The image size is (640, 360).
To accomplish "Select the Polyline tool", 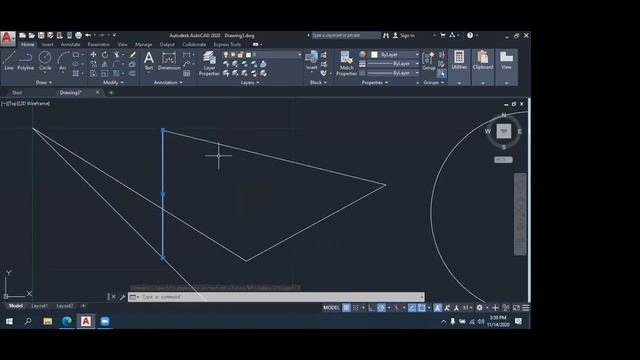I will coord(25,60).
